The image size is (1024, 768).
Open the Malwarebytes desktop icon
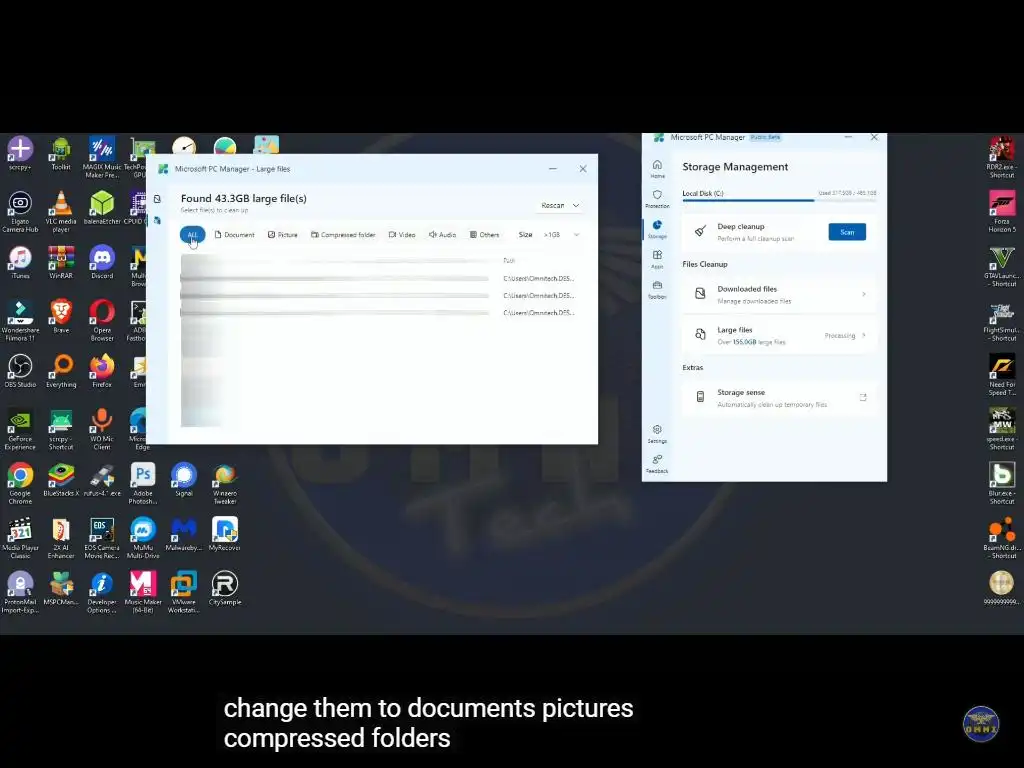(184, 534)
